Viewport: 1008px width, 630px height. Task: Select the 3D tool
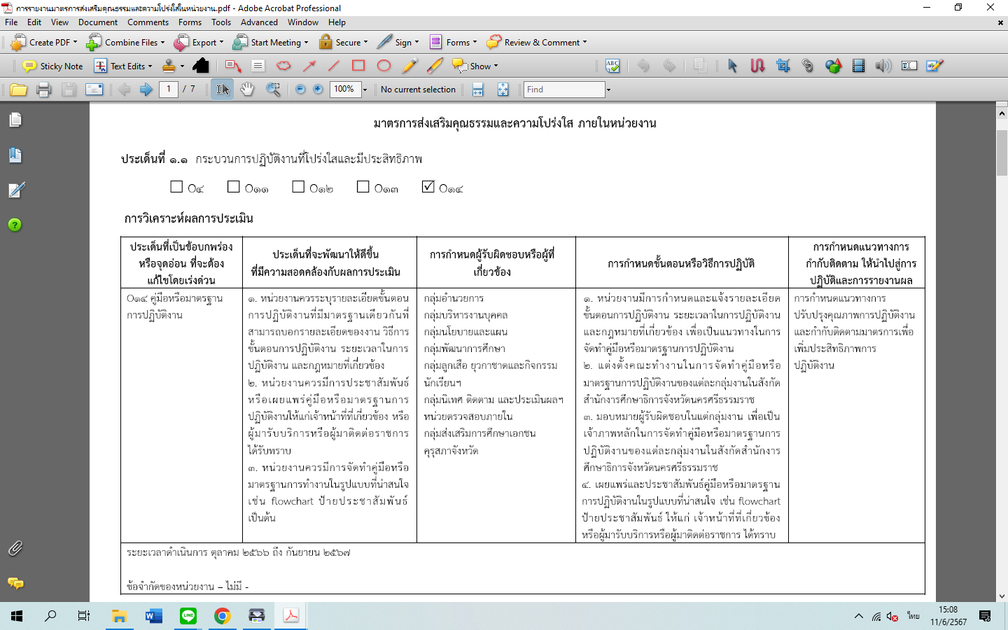(x=833, y=66)
